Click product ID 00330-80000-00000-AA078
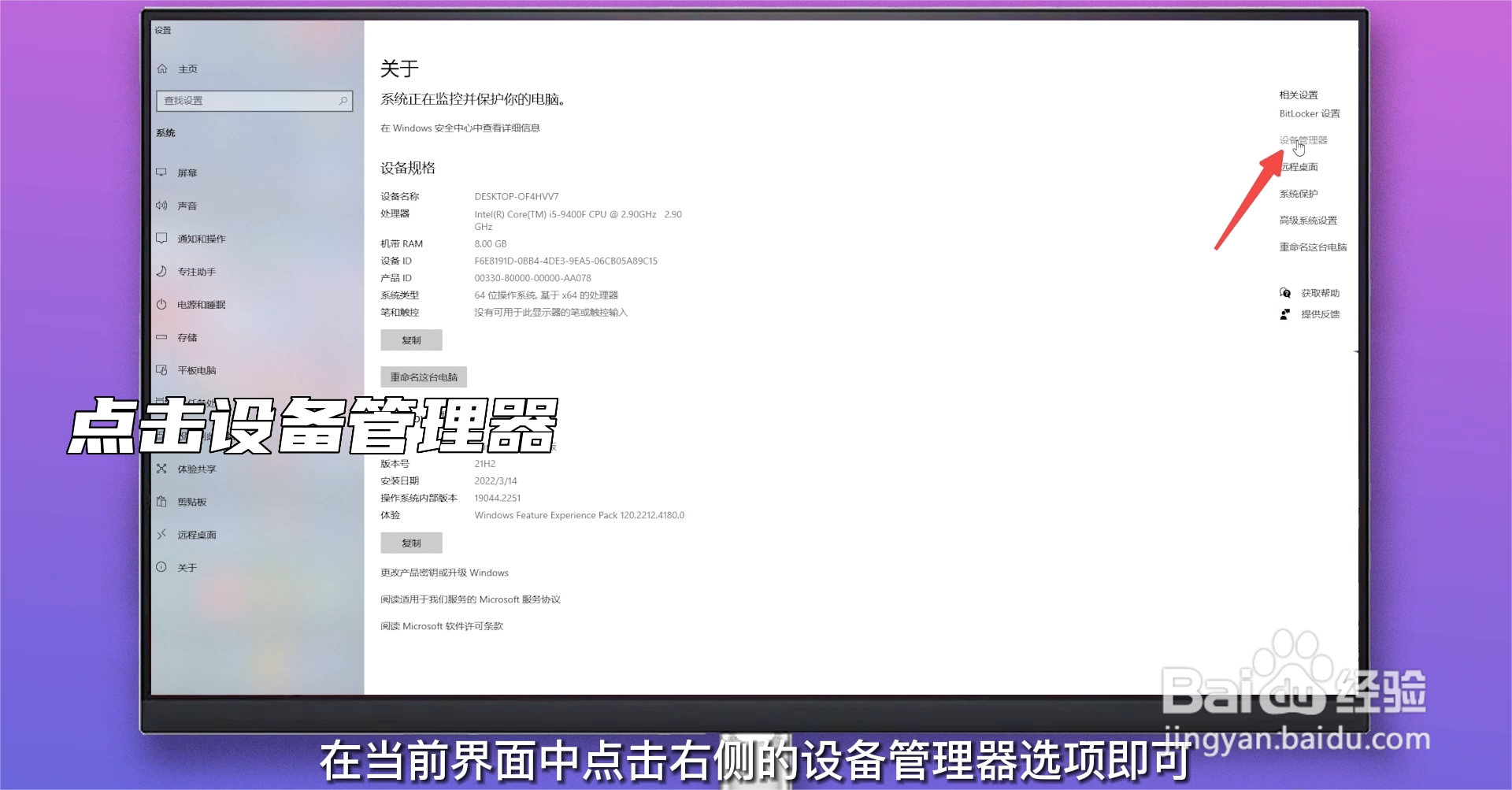The height and width of the screenshot is (790, 1512). [532, 278]
